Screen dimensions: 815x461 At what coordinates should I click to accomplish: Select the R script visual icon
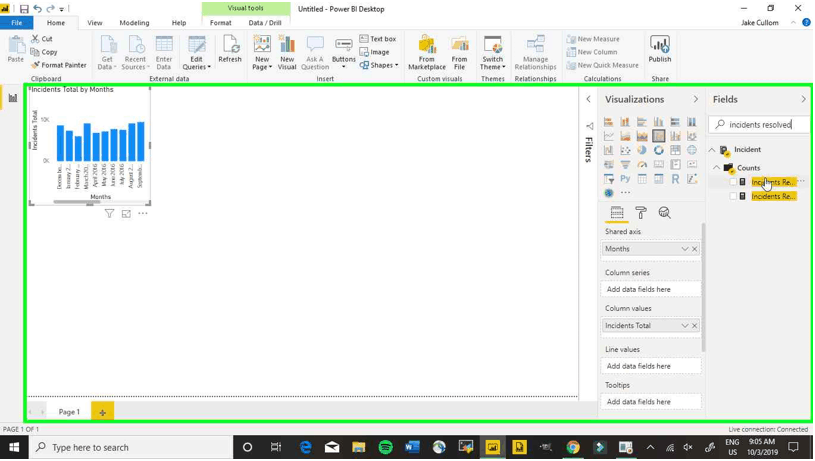[675, 179]
